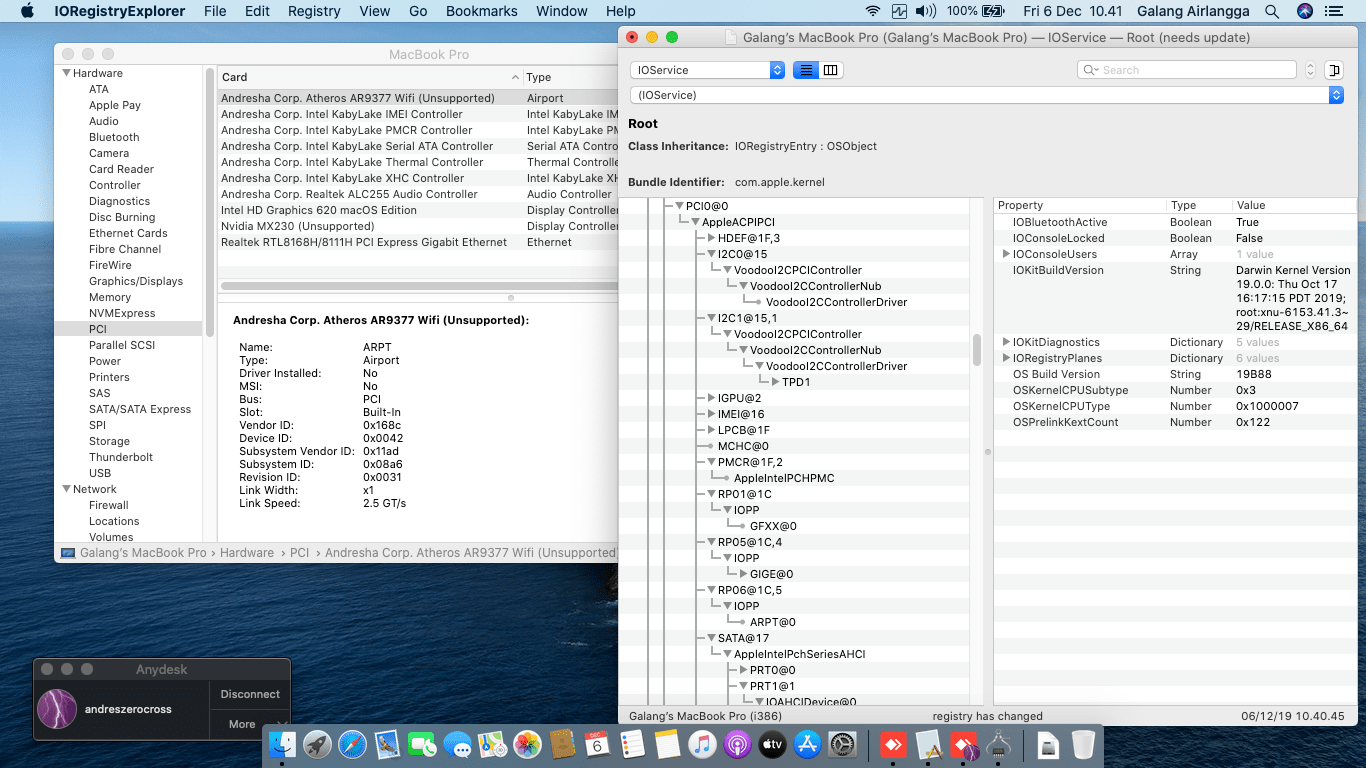Open Photos from the Dock
The image size is (1366, 768).
(527, 744)
